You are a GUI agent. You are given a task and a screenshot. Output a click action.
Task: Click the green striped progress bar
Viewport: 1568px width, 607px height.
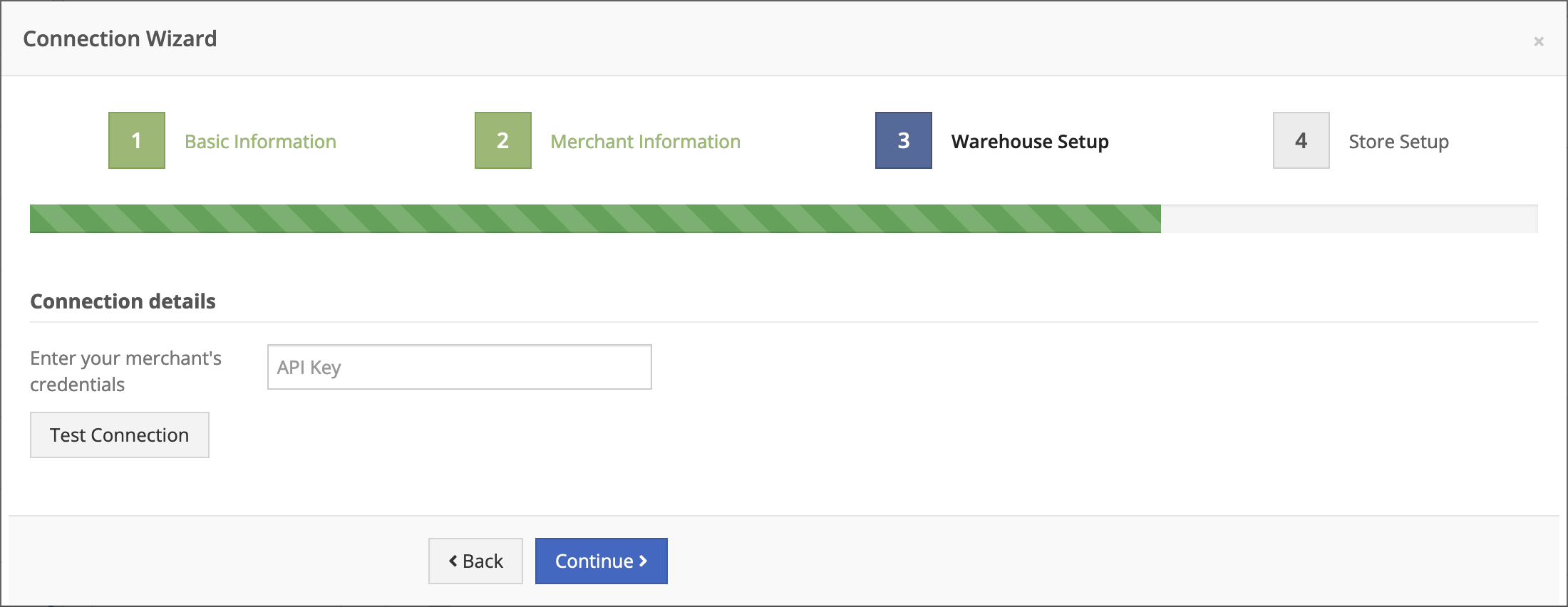tap(595, 219)
